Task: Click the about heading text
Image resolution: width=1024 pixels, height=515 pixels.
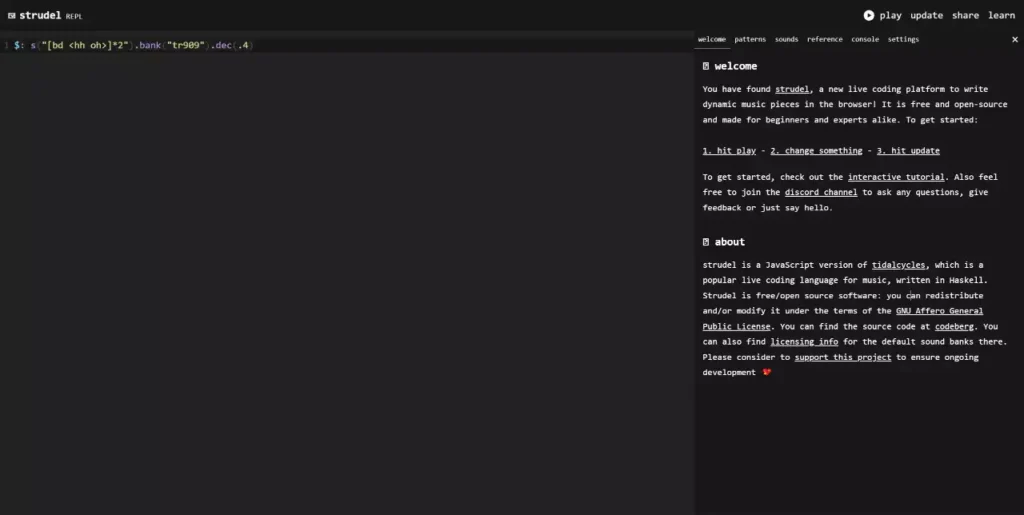Action: [729, 242]
